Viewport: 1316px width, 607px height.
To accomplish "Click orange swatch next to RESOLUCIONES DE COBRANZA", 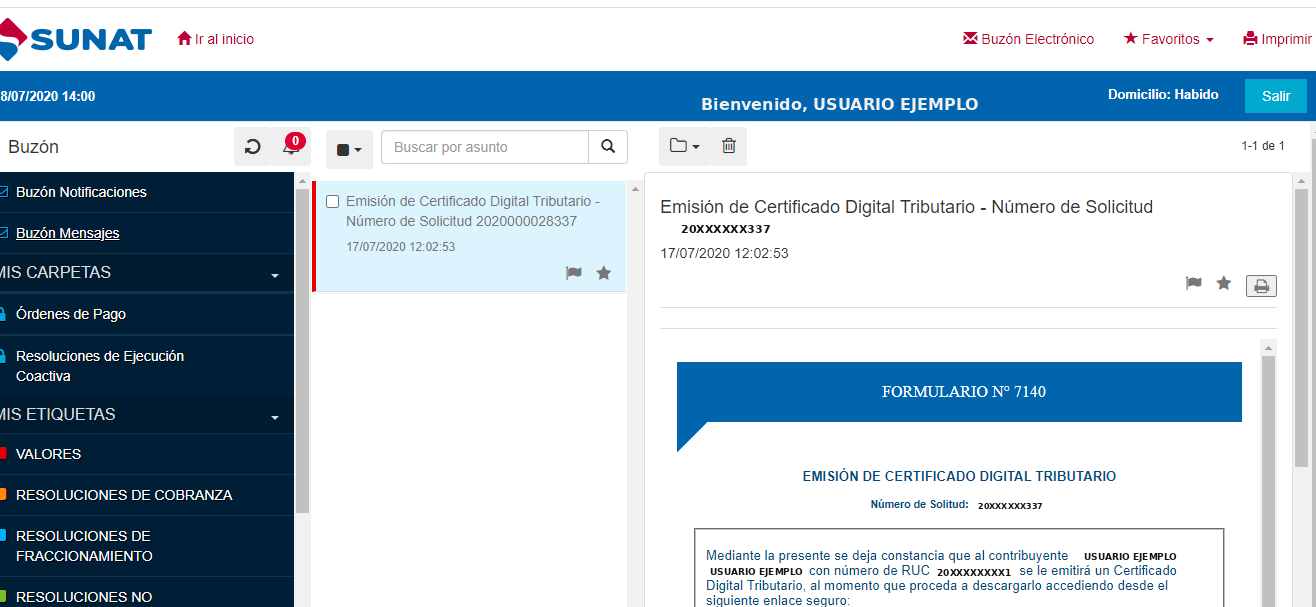I will point(3,495).
